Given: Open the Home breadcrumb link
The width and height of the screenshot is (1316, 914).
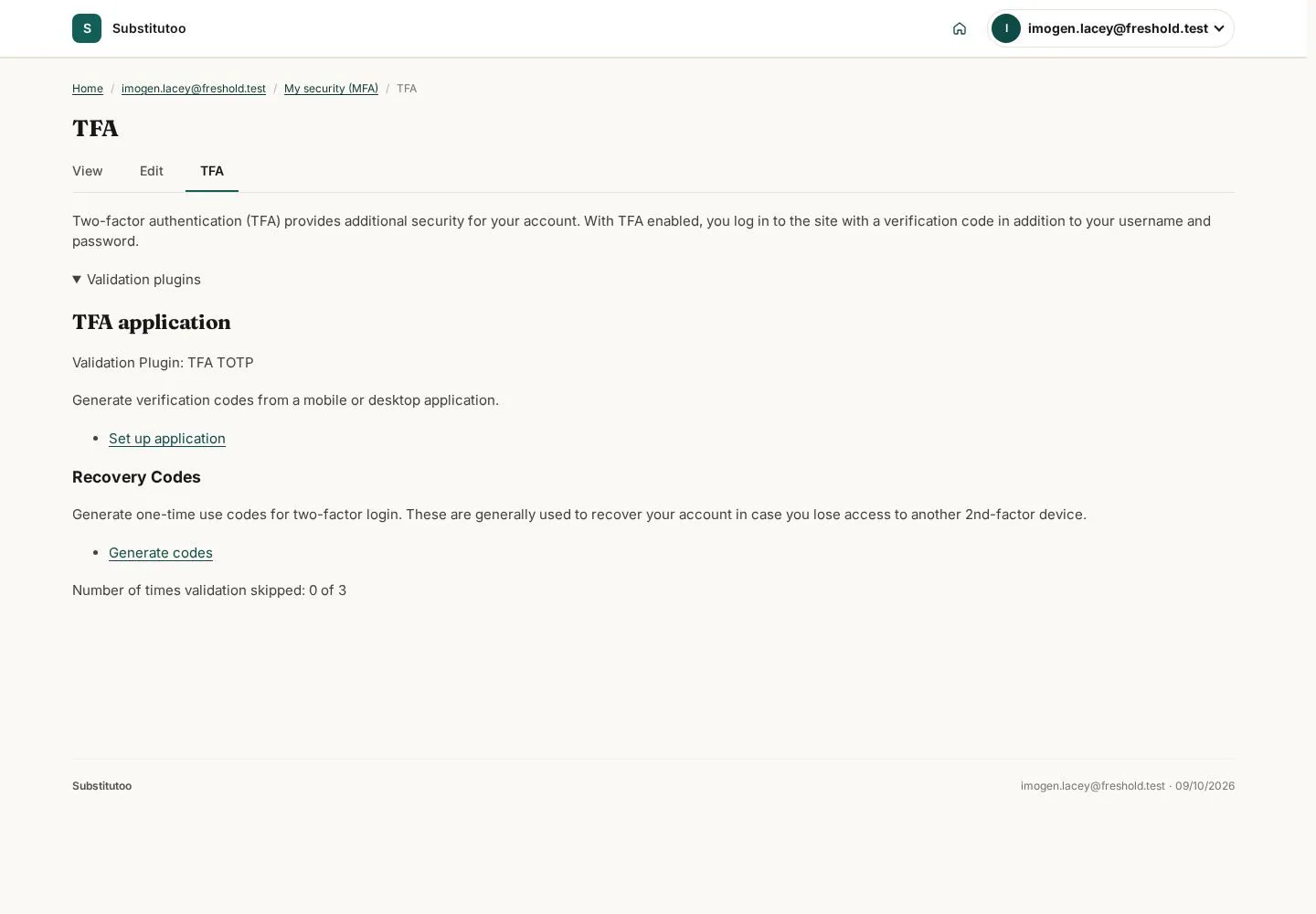Looking at the screenshot, I should pos(88,89).
